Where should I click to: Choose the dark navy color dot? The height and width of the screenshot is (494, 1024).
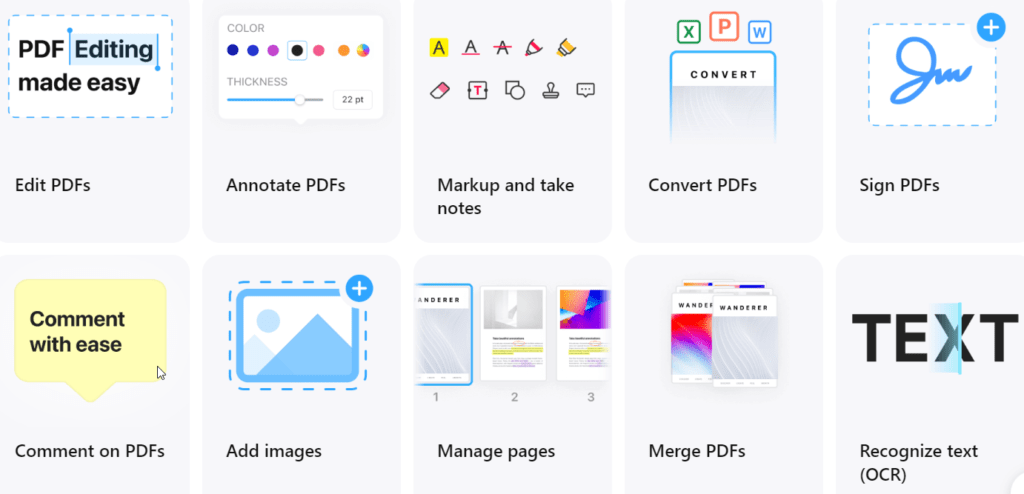[x=233, y=50]
